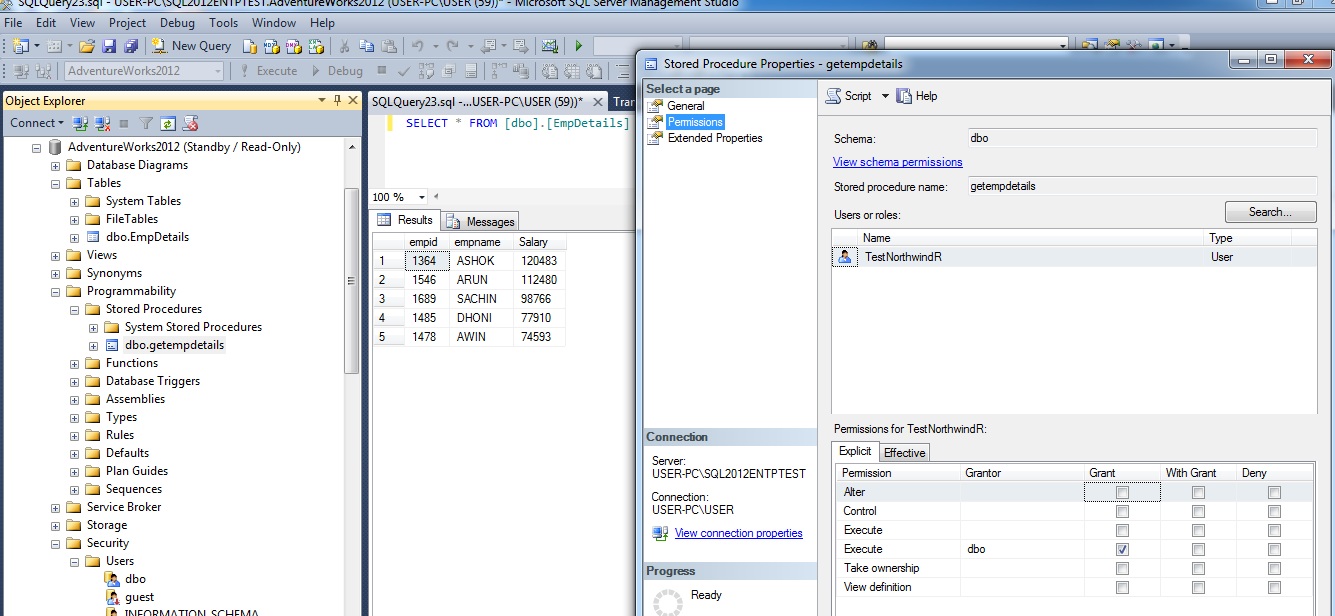Click the empid 1364 result cell

pyautogui.click(x=427, y=261)
